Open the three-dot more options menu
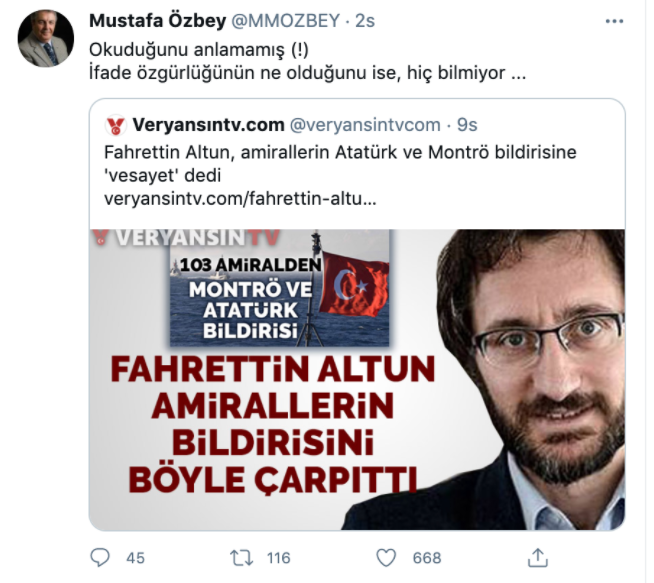654x583 pixels. tap(614, 21)
